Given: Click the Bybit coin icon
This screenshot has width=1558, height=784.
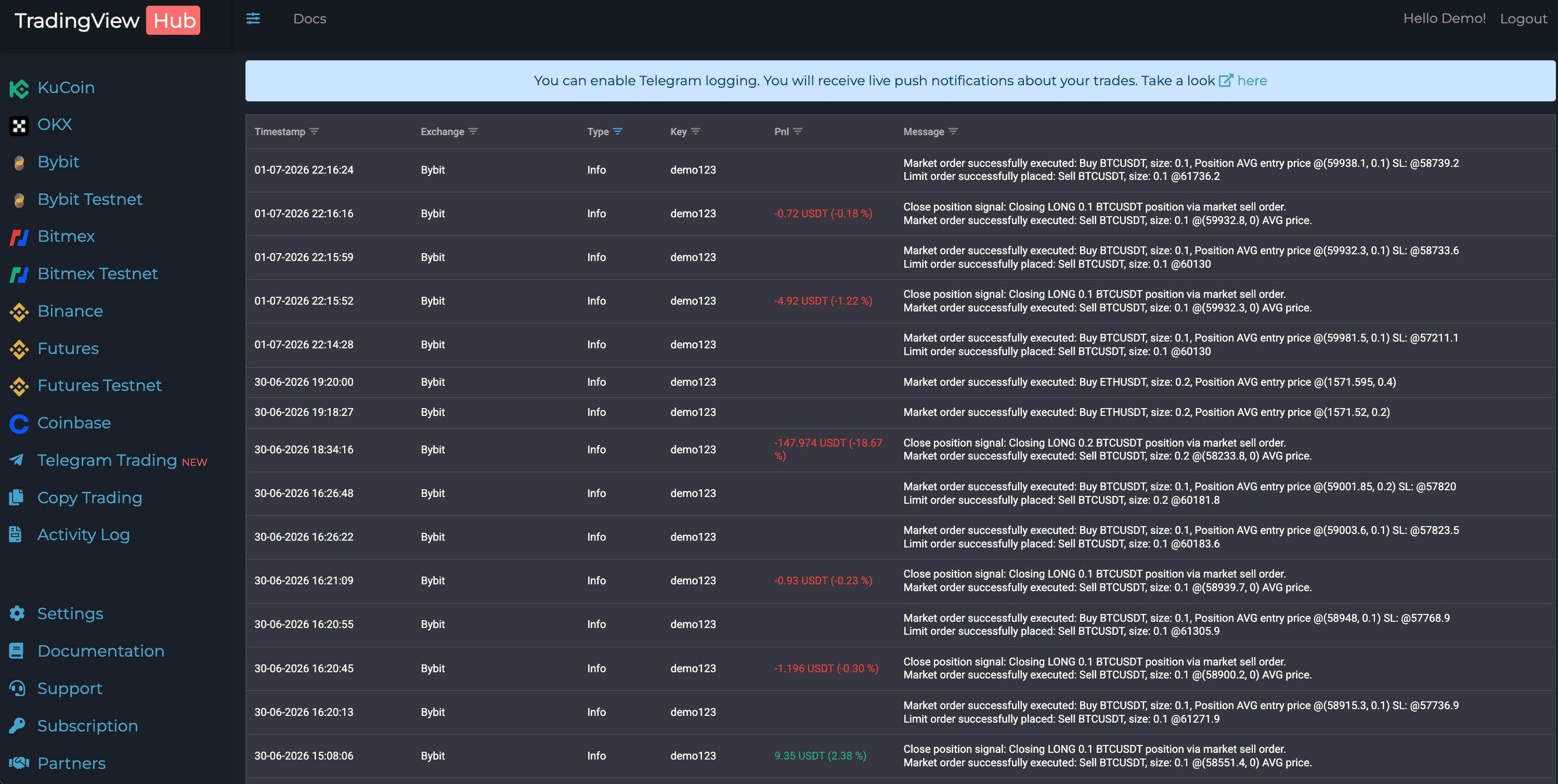Looking at the screenshot, I should (x=19, y=163).
